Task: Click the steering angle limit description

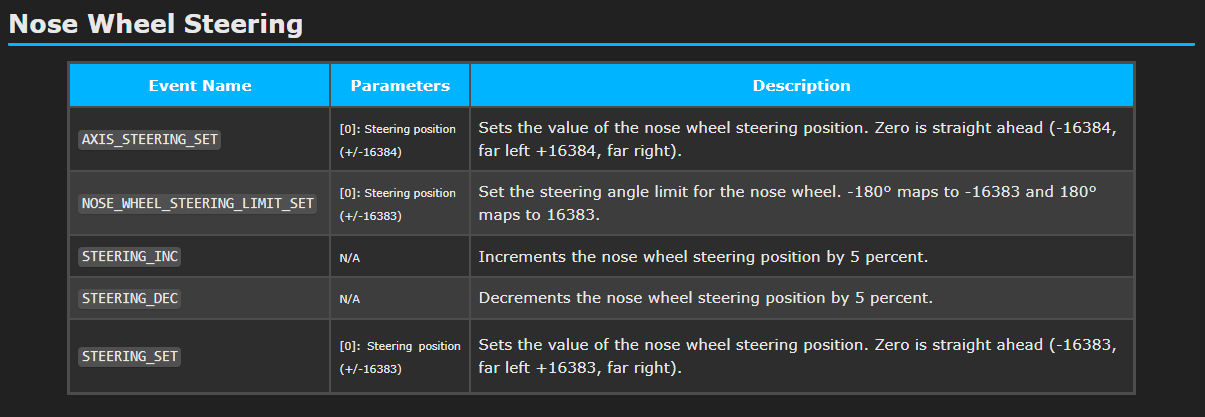Action: (x=787, y=203)
